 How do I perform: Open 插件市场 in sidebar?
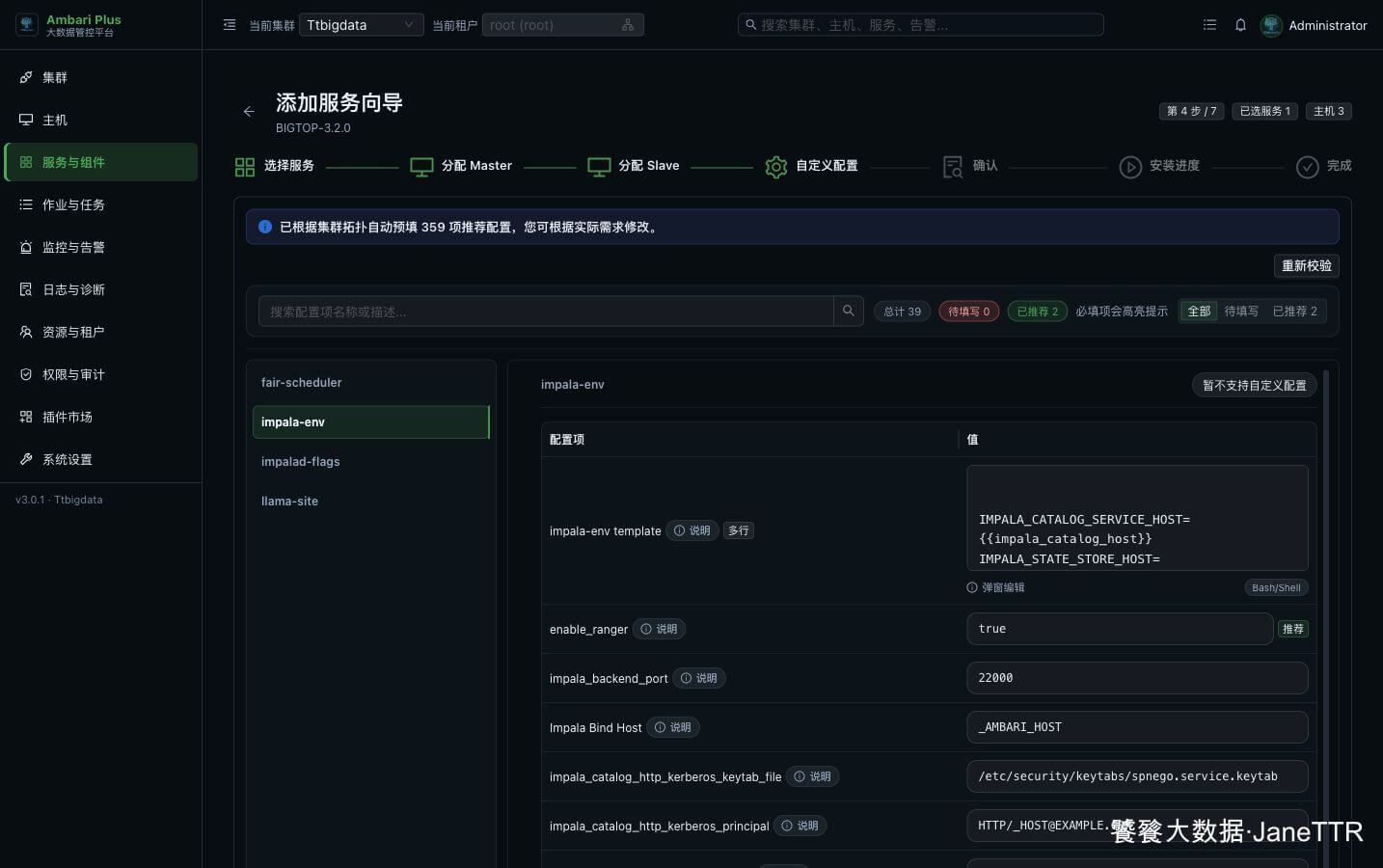tap(100, 417)
